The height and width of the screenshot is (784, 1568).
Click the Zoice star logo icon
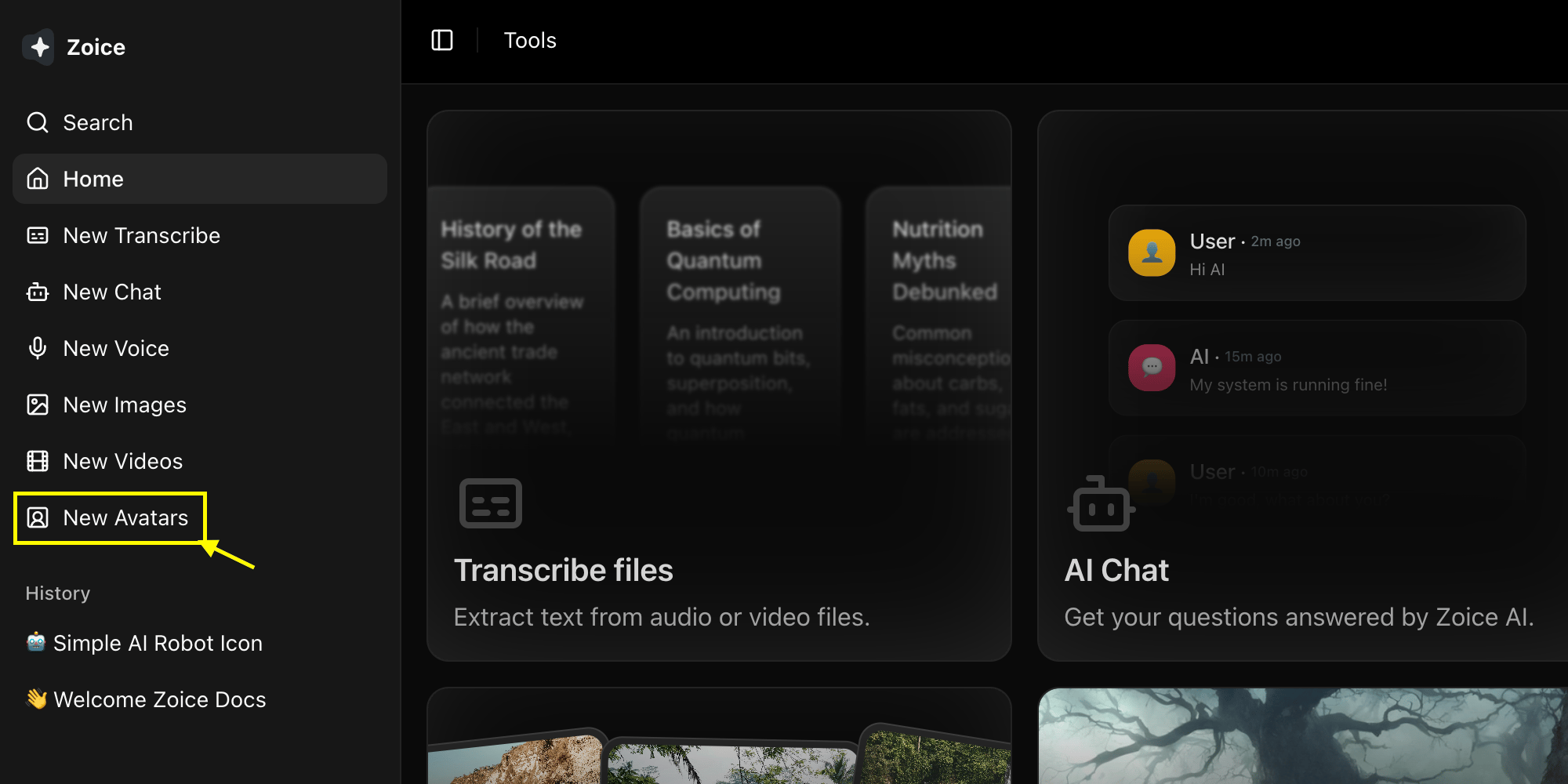38,47
